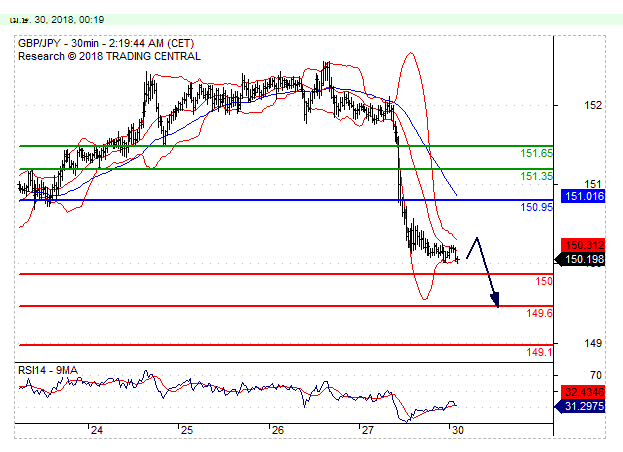Click 'Research © 2018 TRADING CENTRAL' text
This screenshot has width=623, height=452.
[x=109, y=56]
